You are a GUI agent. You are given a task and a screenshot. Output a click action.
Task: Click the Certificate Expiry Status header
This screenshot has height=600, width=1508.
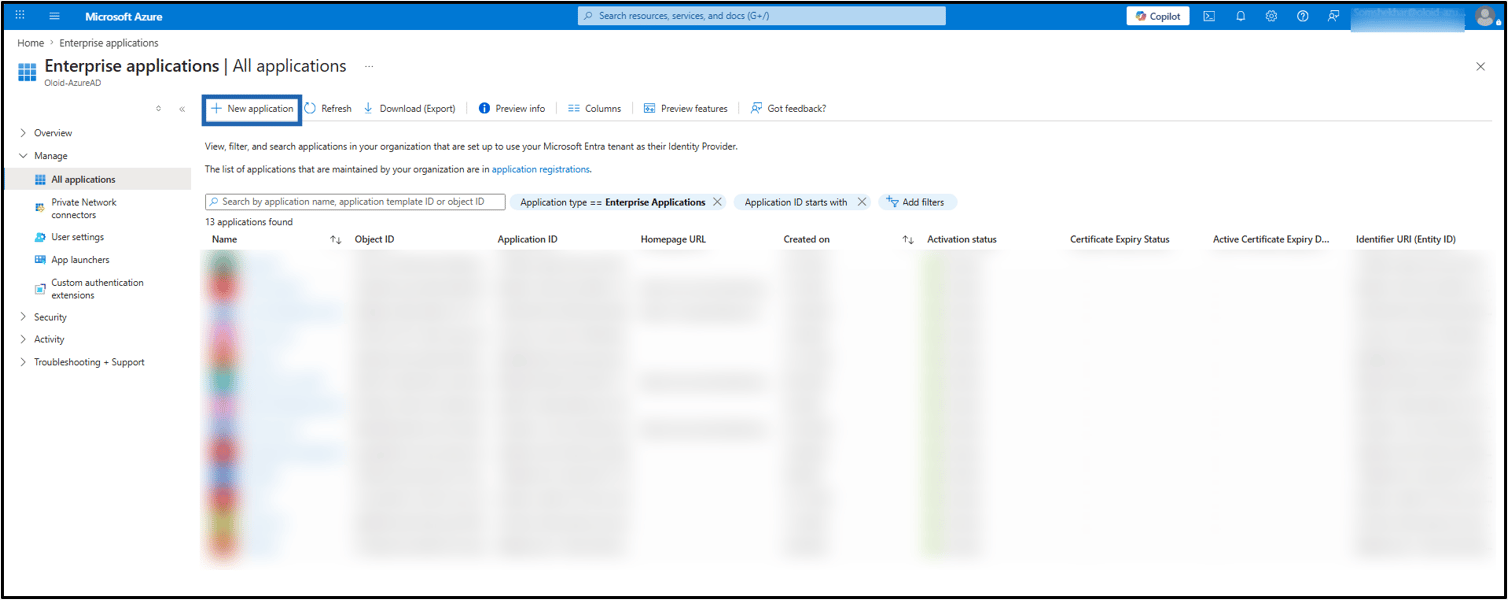[1120, 240]
